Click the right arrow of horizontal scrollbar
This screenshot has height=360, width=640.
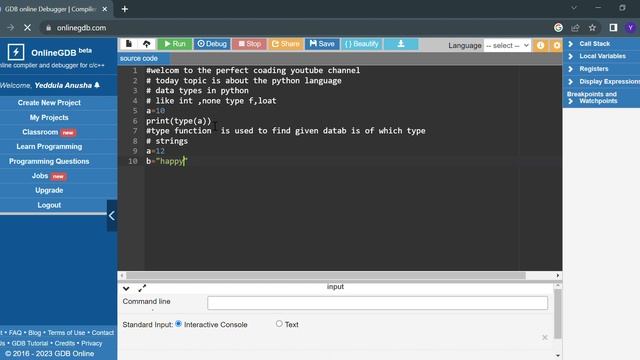pyautogui.click(x=558, y=276)
